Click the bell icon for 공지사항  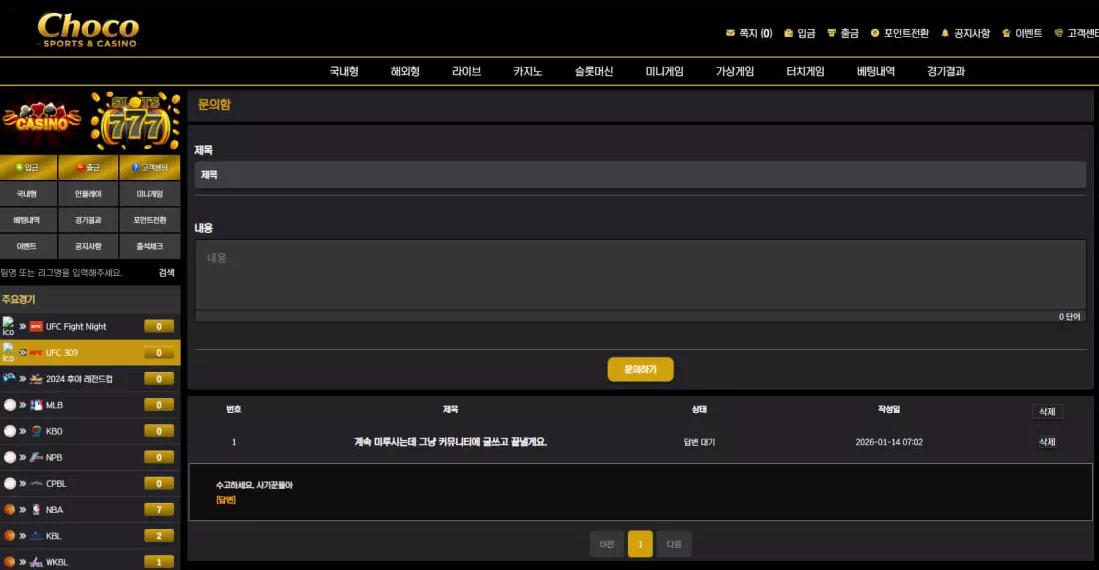945,33
